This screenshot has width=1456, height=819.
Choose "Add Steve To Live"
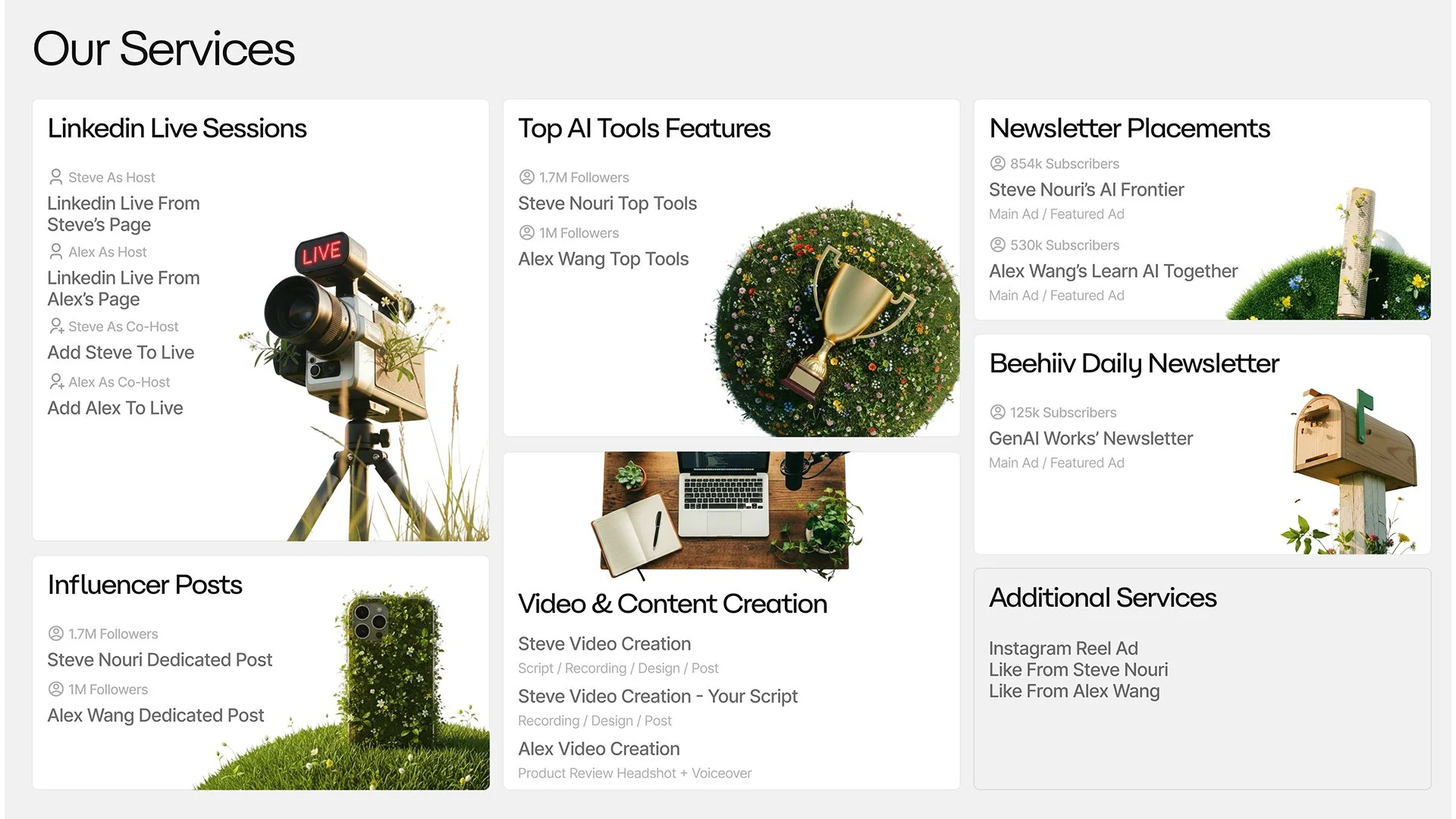click(x=121, y=352)
